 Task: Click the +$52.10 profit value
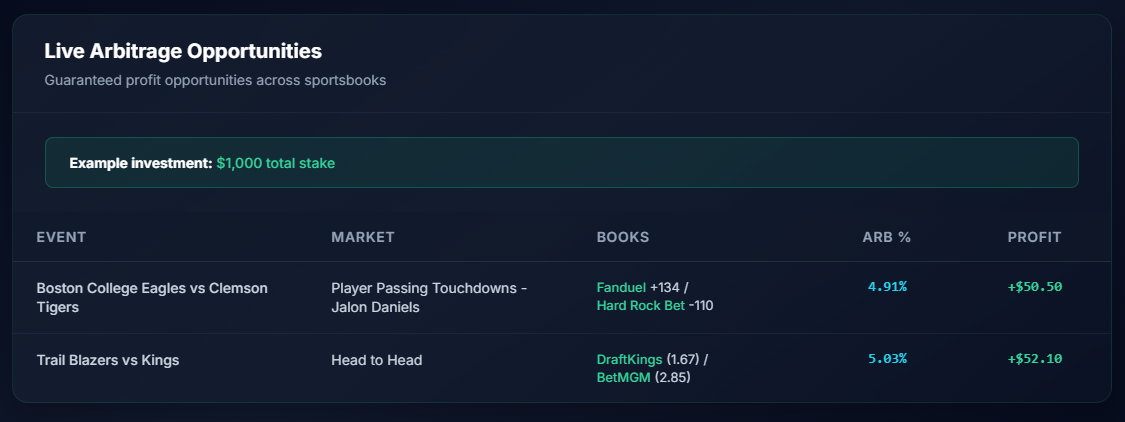[x=1035, y=359]
